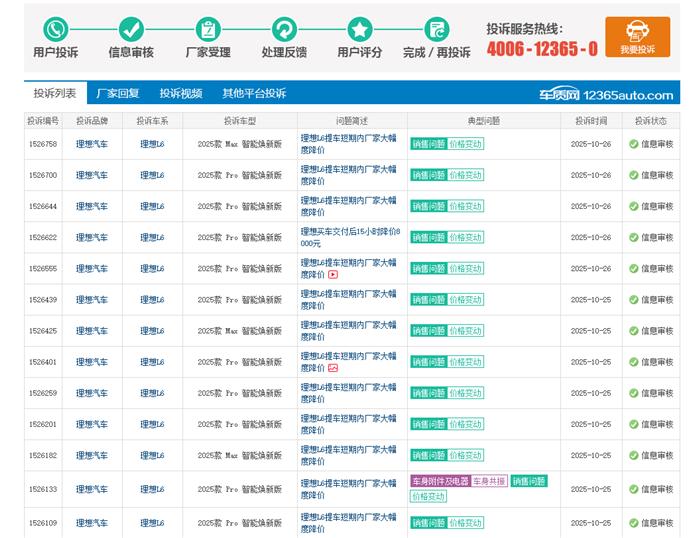This screenshot has width=700, height=538.
Task: Open the 投诉视频 tab
Action: pyautogui.click(x=181, y=93)
